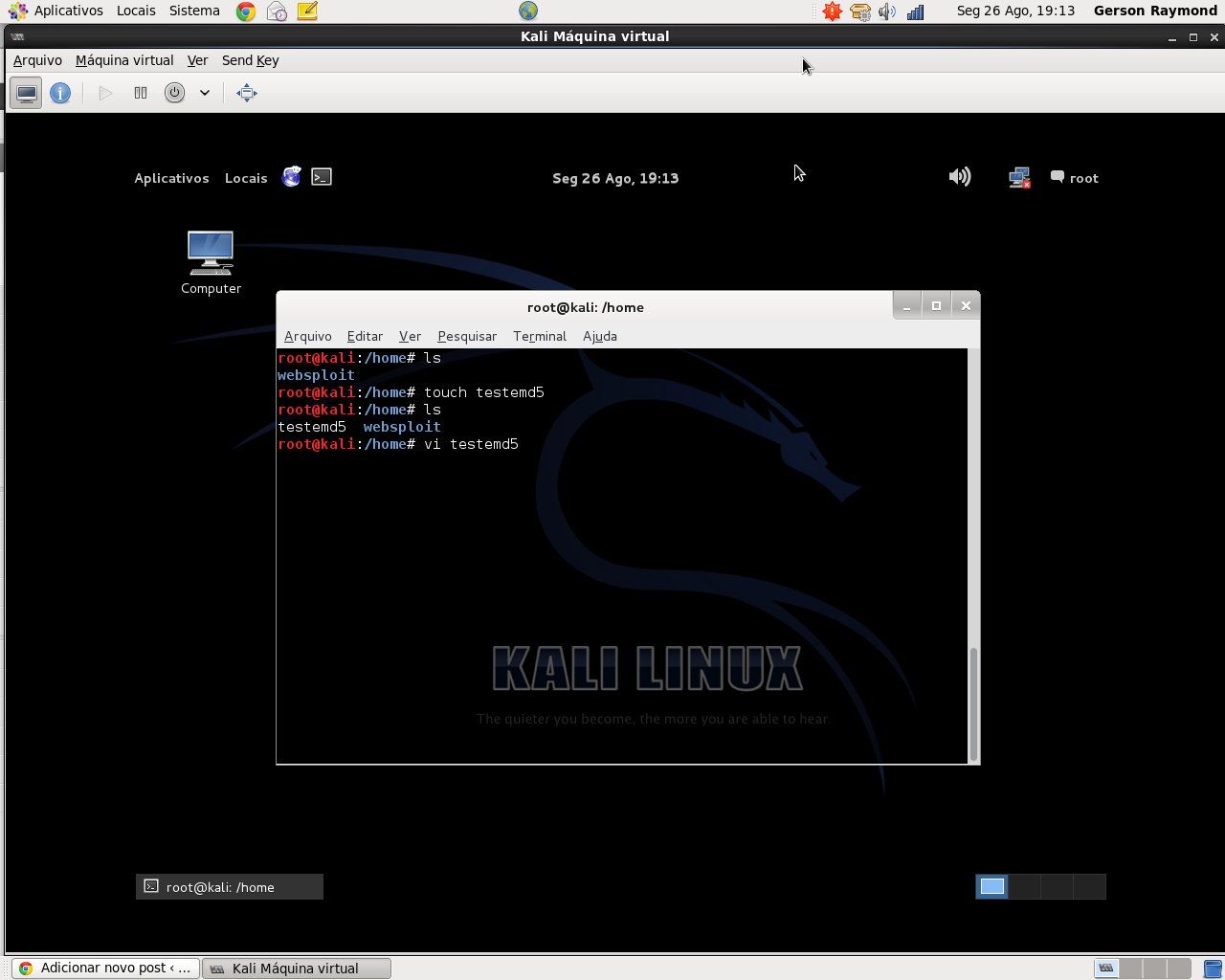Expand shutdown options dropdown arrow

[x=205, y=93]
